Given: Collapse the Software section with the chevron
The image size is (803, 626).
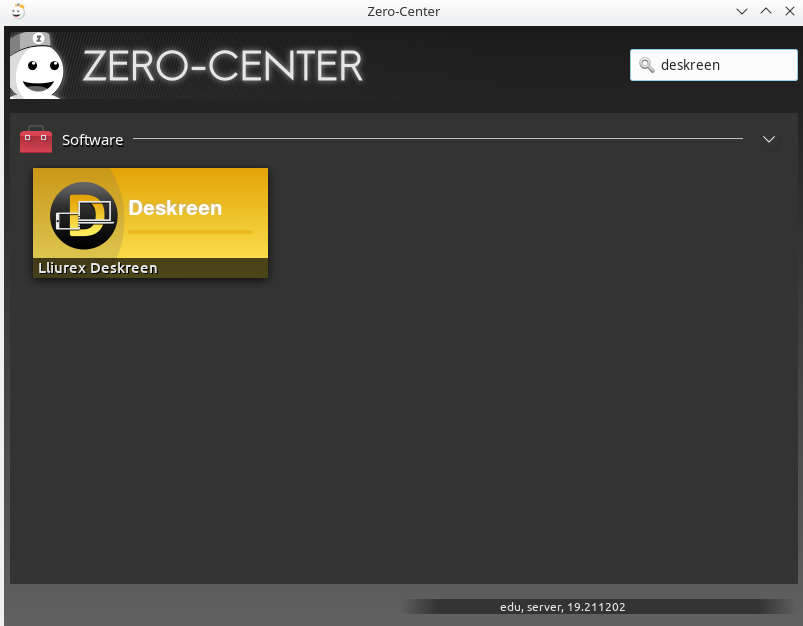Looking at the screenshot, I should (769, 139).
